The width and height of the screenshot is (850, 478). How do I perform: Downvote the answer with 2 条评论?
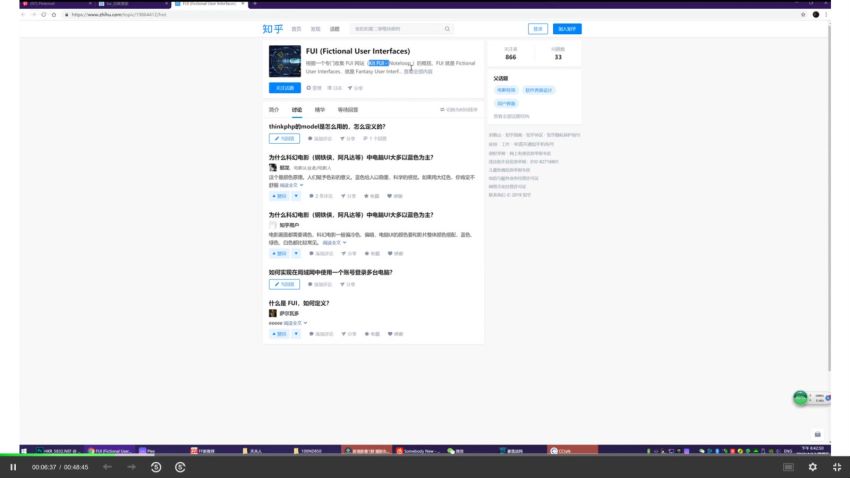point(296,196)
